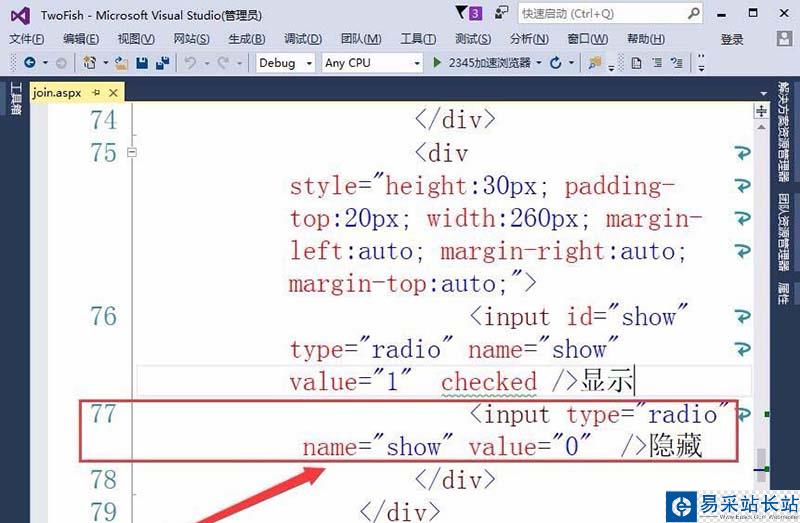Click the word-wrap glyph on line 75

[742, 153]
